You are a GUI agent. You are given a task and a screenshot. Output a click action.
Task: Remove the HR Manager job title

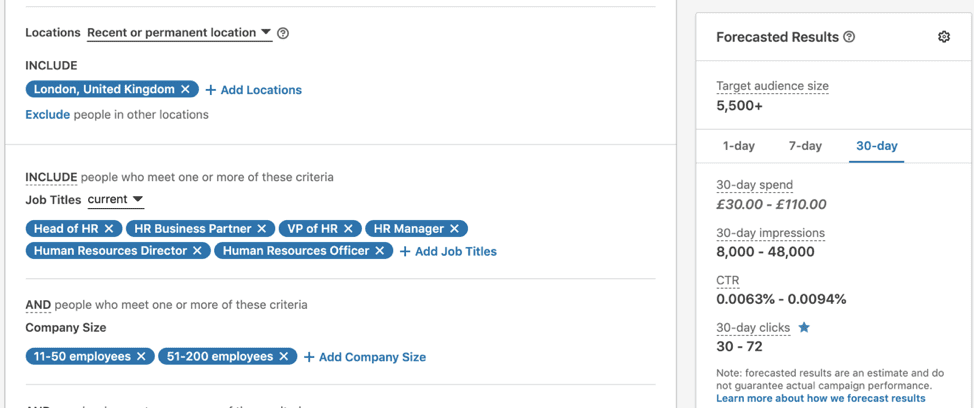[455, 229]
